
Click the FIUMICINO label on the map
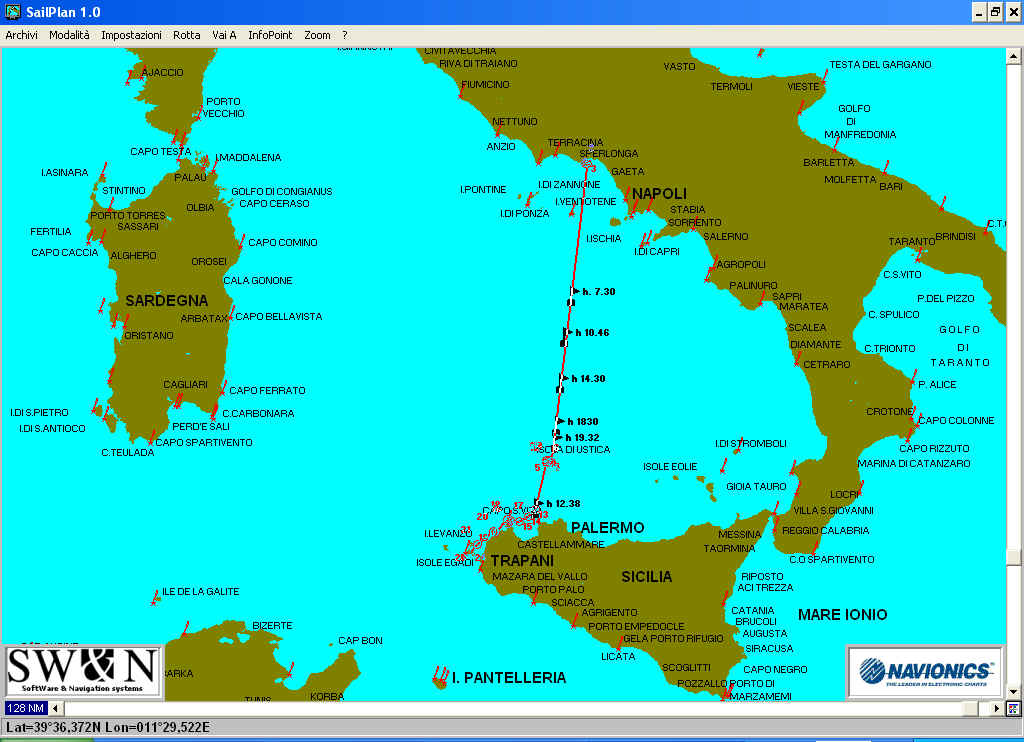pyautogui.click(x=485, y=85)
